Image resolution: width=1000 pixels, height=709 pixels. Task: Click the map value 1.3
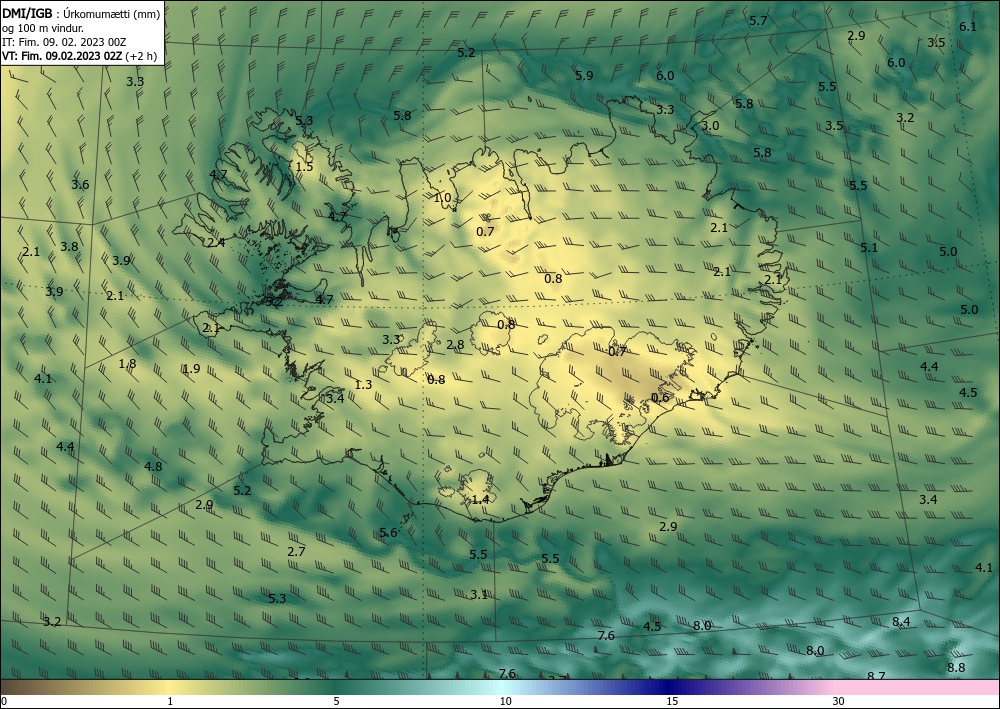tap(364, 384)
